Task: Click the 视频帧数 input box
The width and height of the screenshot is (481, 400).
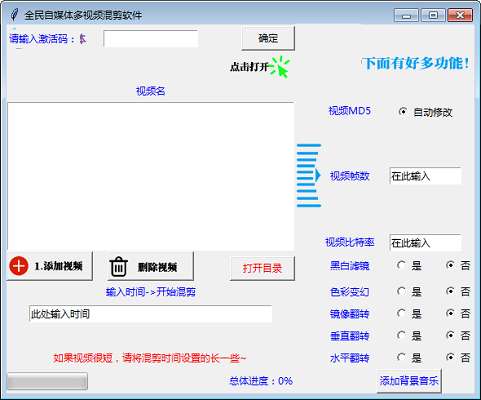Action: 425,176
